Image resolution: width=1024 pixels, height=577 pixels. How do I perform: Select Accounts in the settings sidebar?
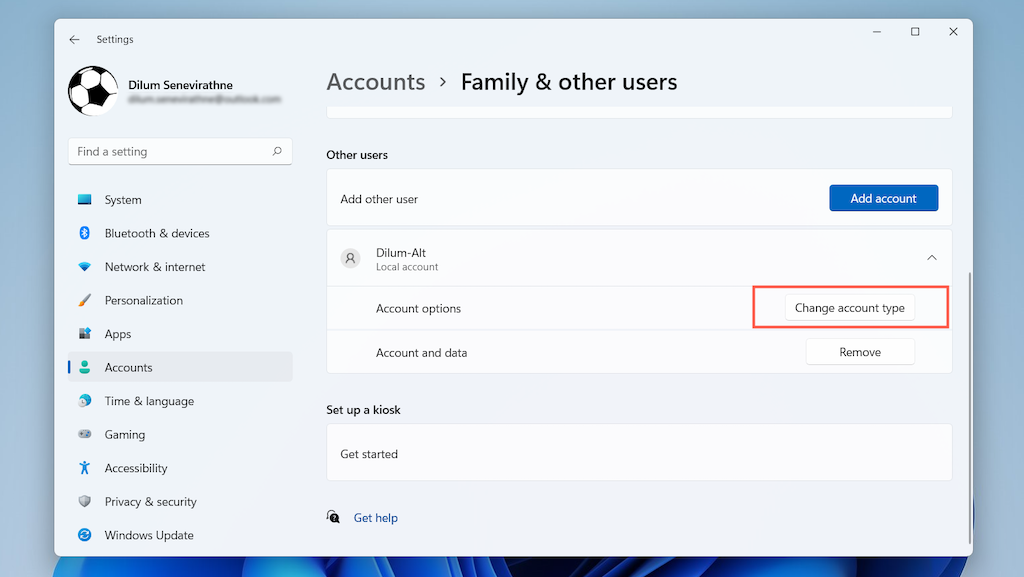pos(128,367)
